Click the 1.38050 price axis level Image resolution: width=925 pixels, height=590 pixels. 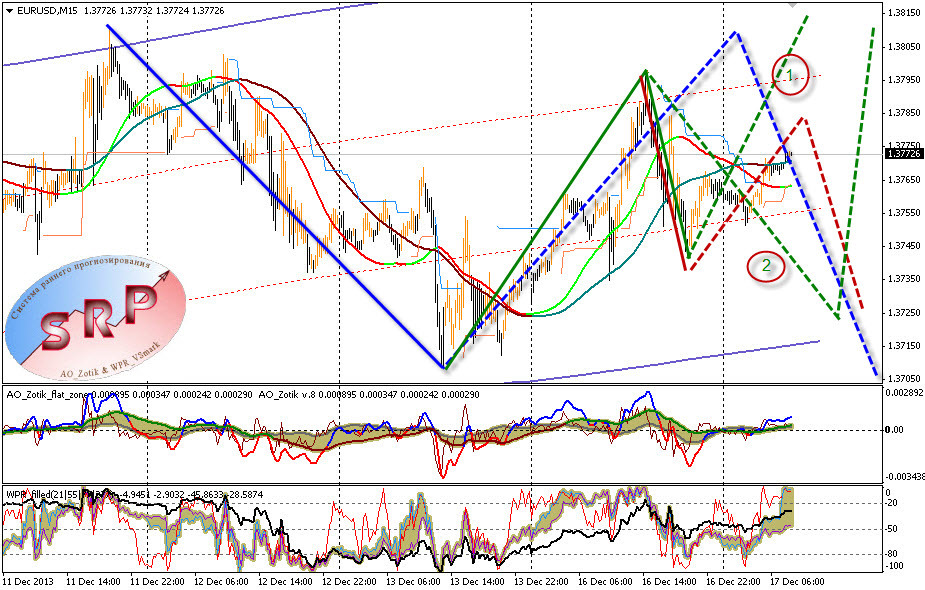click(903, 47)
